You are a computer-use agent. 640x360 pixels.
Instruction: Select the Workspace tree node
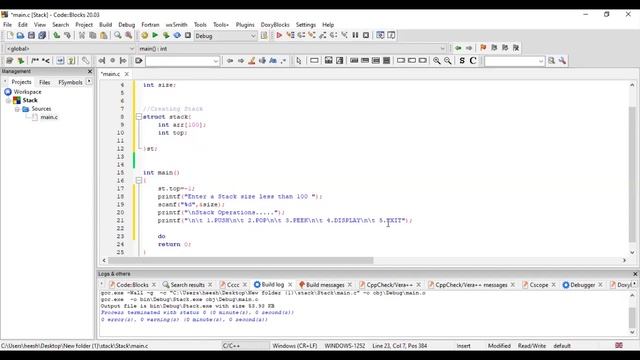coord(27,92)
